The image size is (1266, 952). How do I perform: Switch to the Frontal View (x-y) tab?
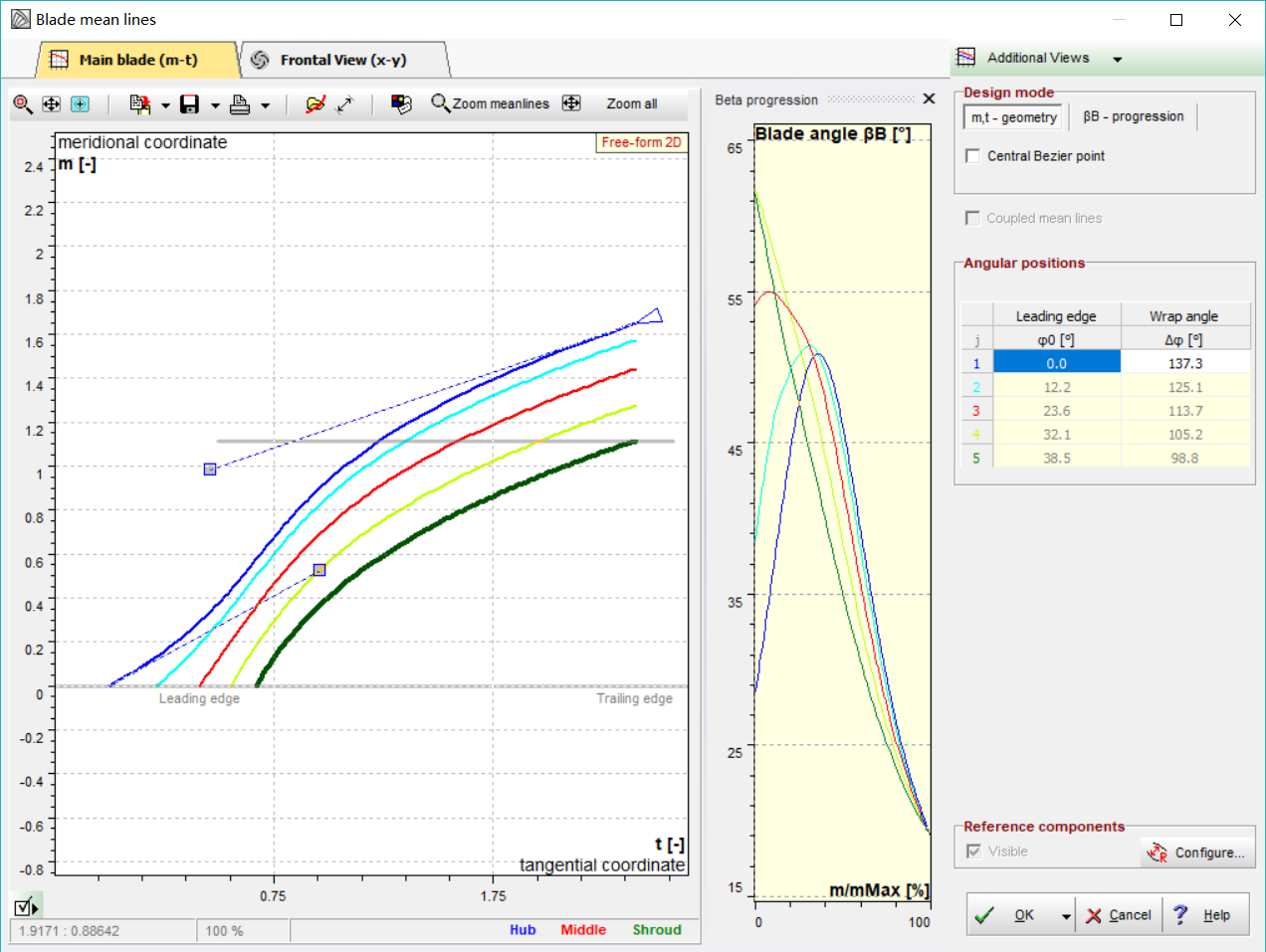point(342,60)
